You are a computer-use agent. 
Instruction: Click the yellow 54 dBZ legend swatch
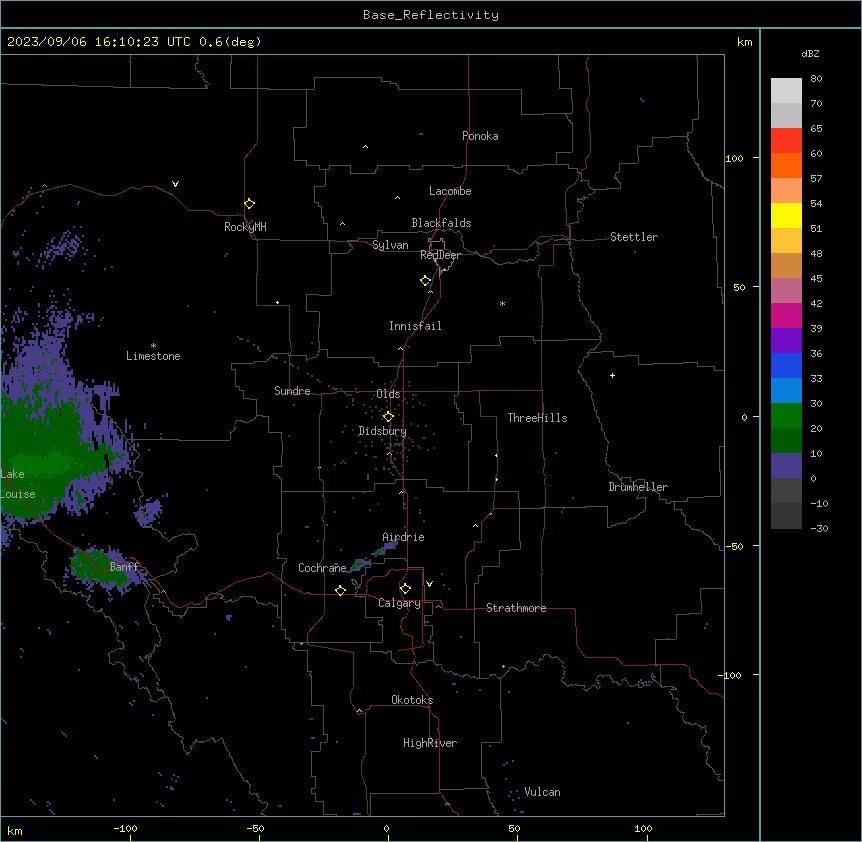(786, 215)
